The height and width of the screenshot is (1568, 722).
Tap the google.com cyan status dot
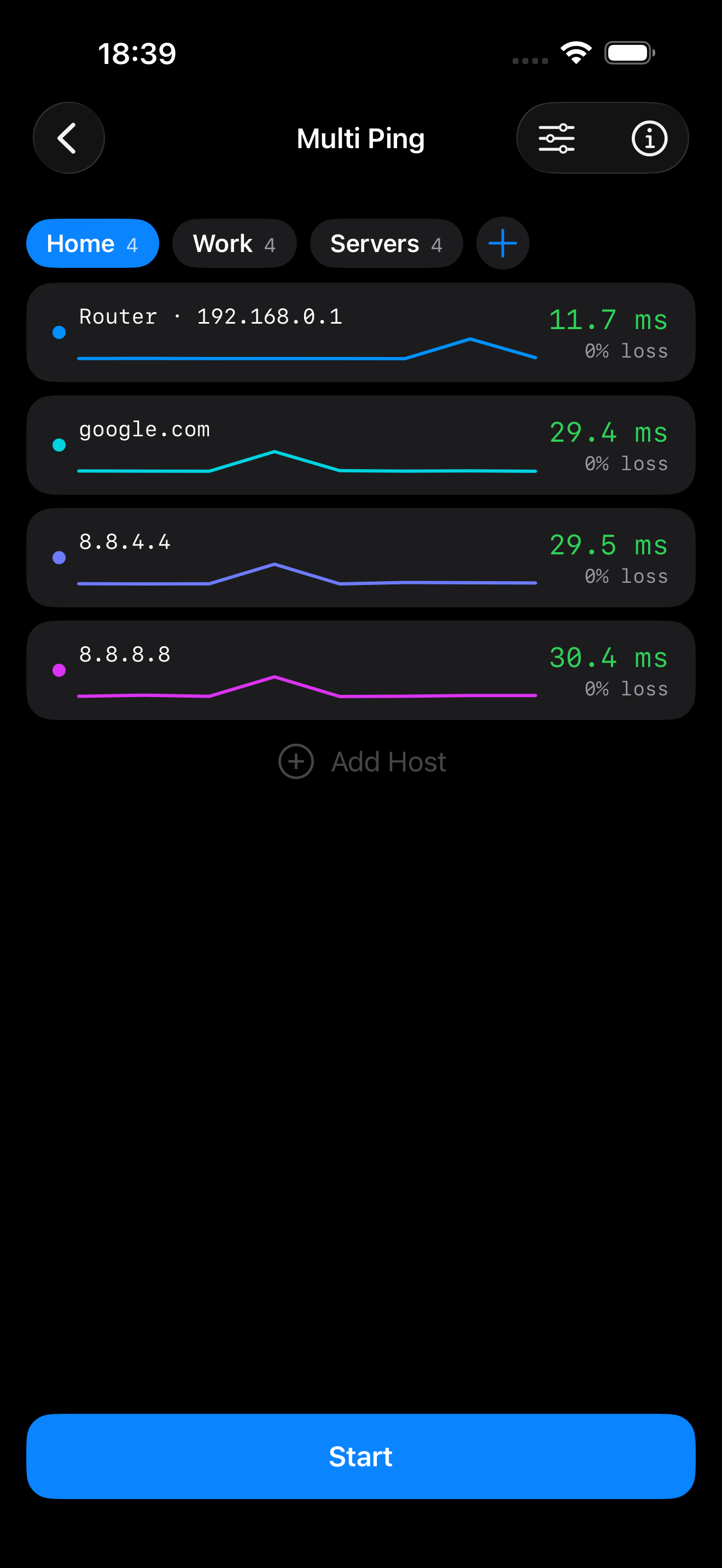59,445
